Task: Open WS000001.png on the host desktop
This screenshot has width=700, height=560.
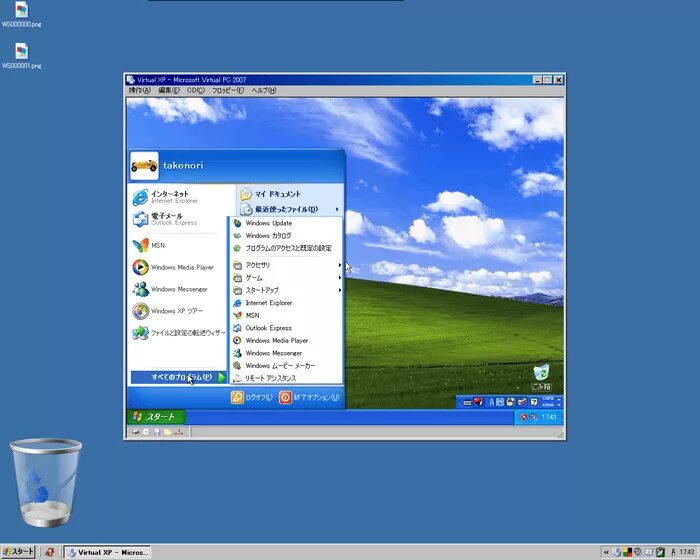Action: [21, 56]
